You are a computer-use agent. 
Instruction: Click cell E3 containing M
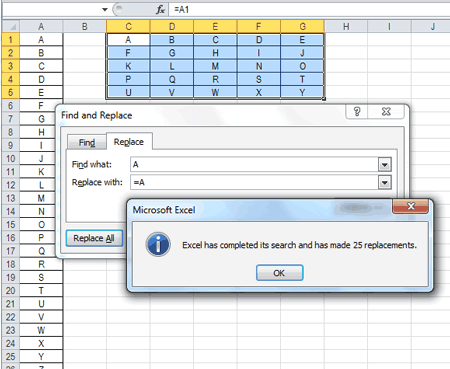[x=215, y=66]
